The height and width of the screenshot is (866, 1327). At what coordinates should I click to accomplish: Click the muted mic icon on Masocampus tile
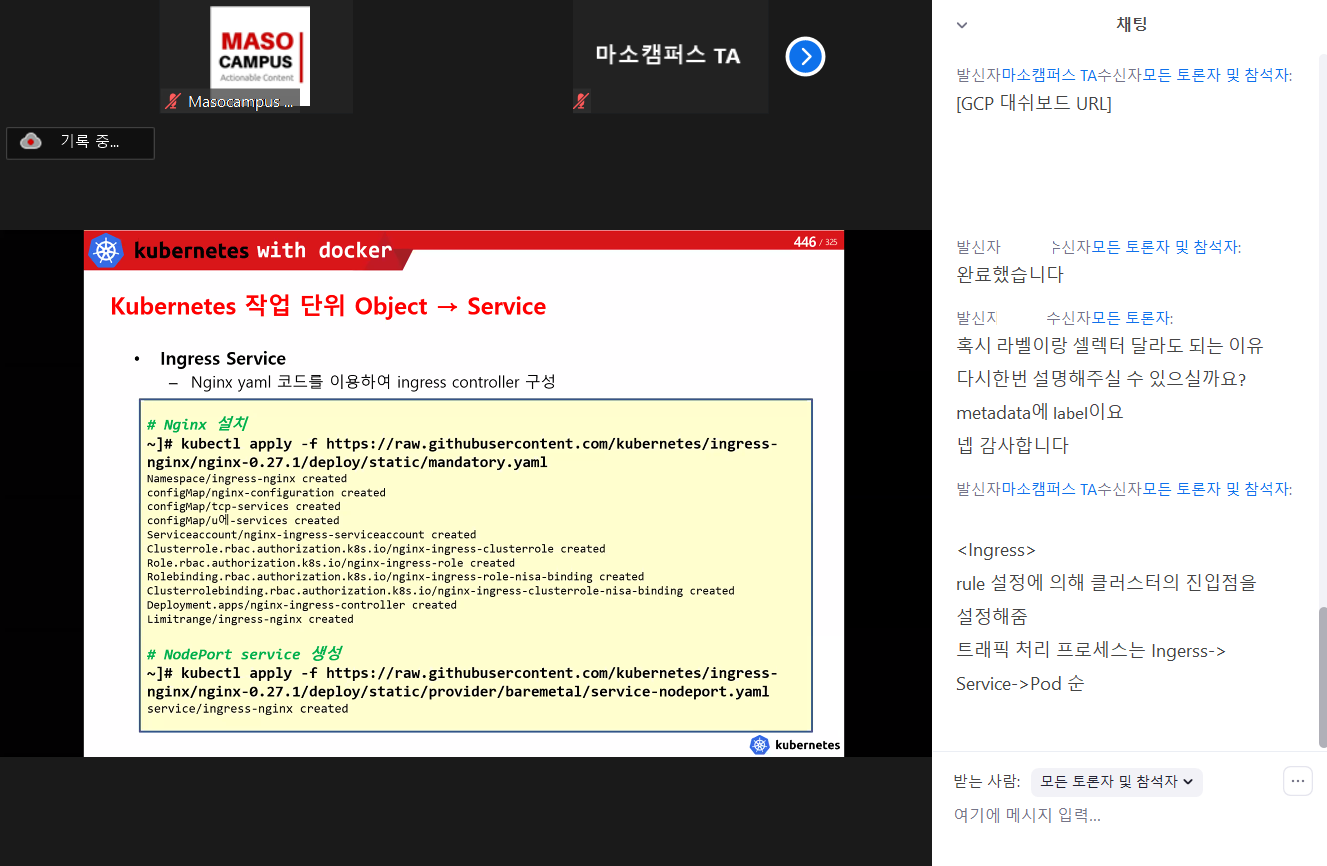click(173, 101)
